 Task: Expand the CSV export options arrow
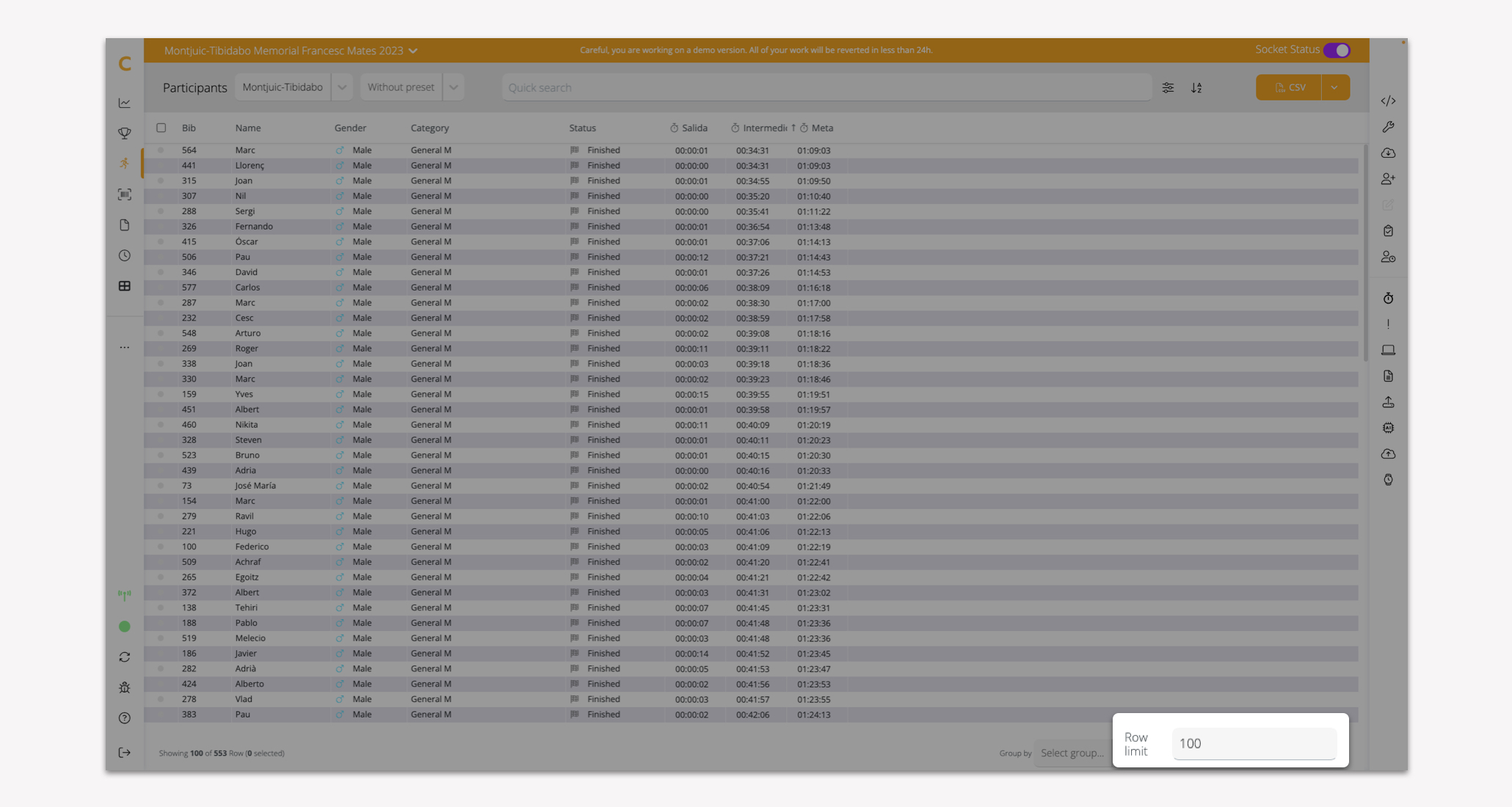point(1335,87)
